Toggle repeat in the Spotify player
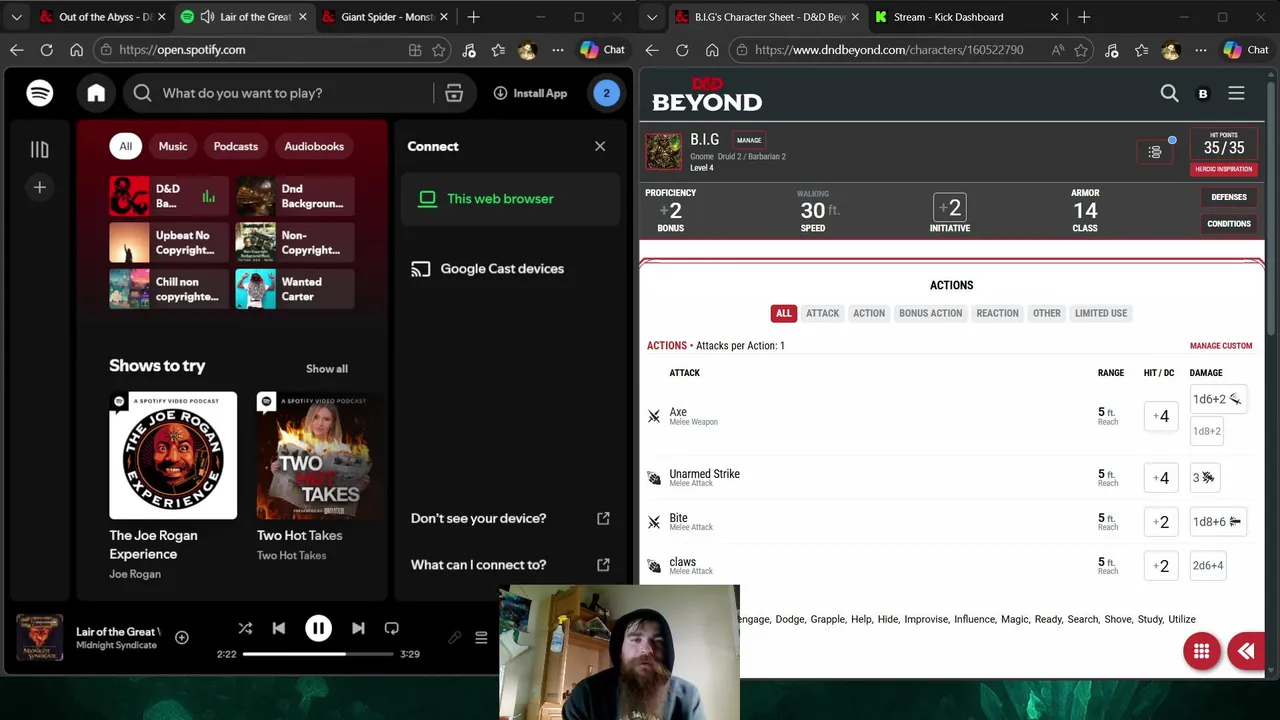 [392, 628]
